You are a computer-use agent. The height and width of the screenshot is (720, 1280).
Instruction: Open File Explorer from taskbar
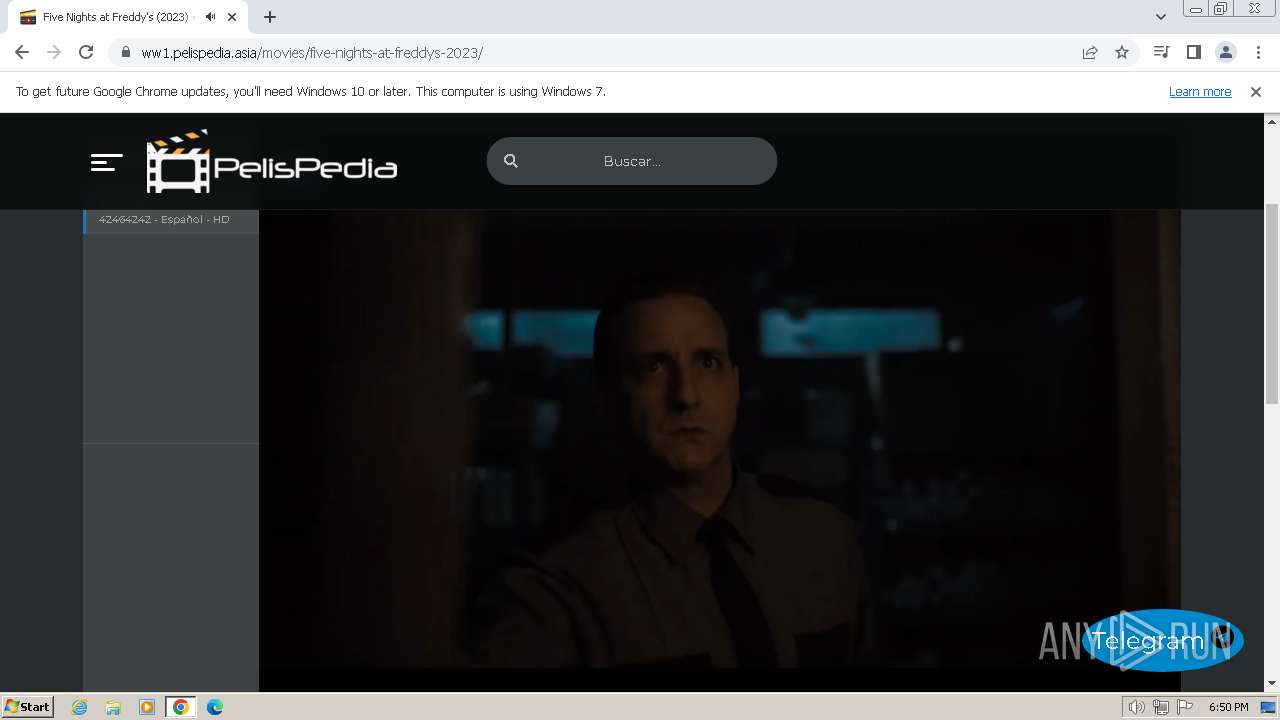[x=113, y=707]
